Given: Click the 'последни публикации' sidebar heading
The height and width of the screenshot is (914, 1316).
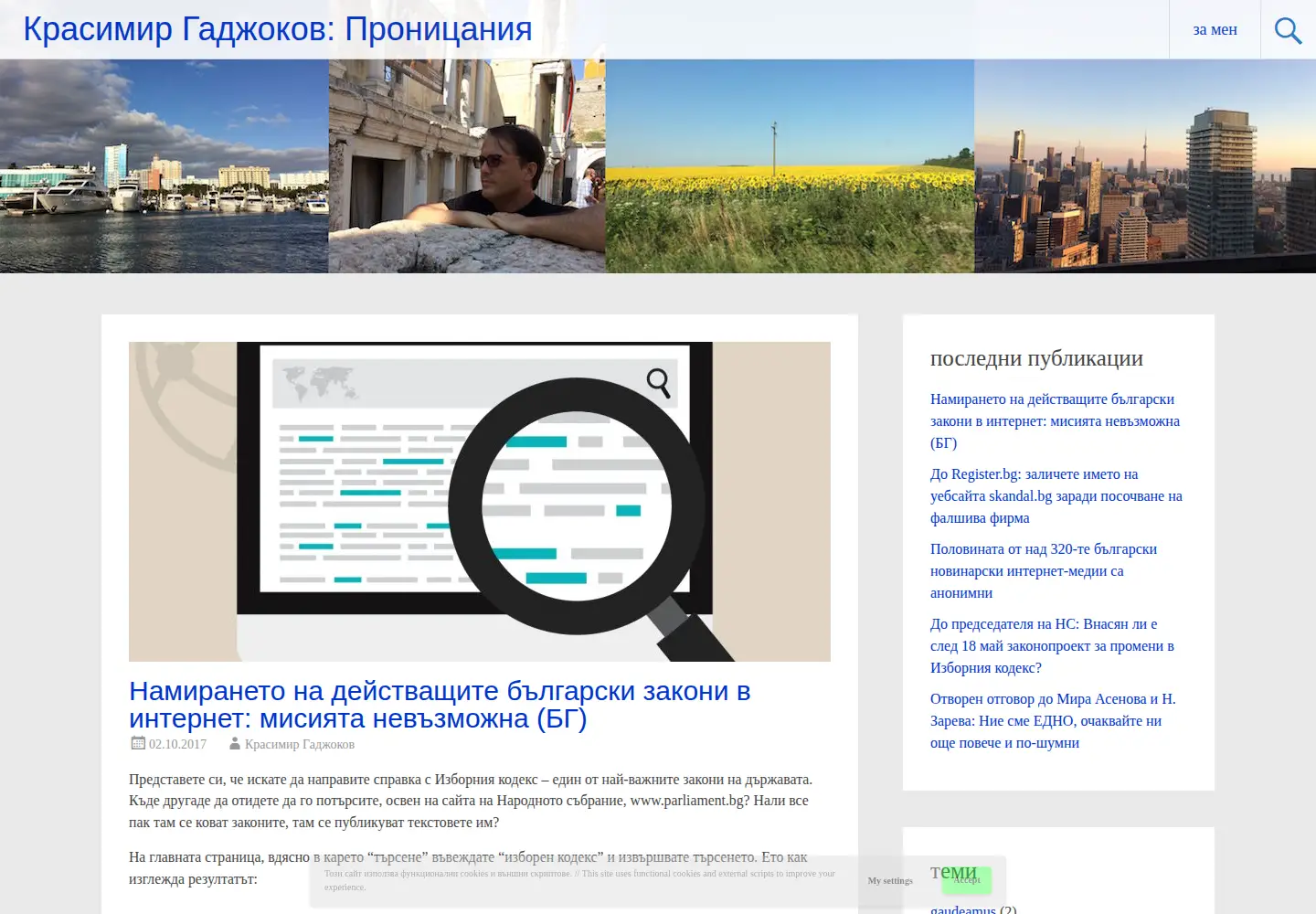Looking at the screenshot, I should tap(1036, 358).
